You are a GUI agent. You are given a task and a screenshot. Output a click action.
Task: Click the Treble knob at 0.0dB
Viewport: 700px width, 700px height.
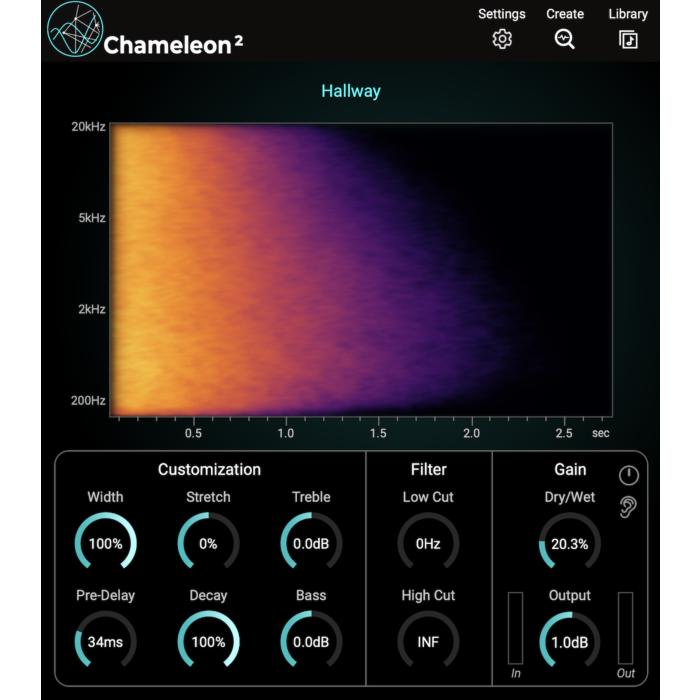[311, 543]
